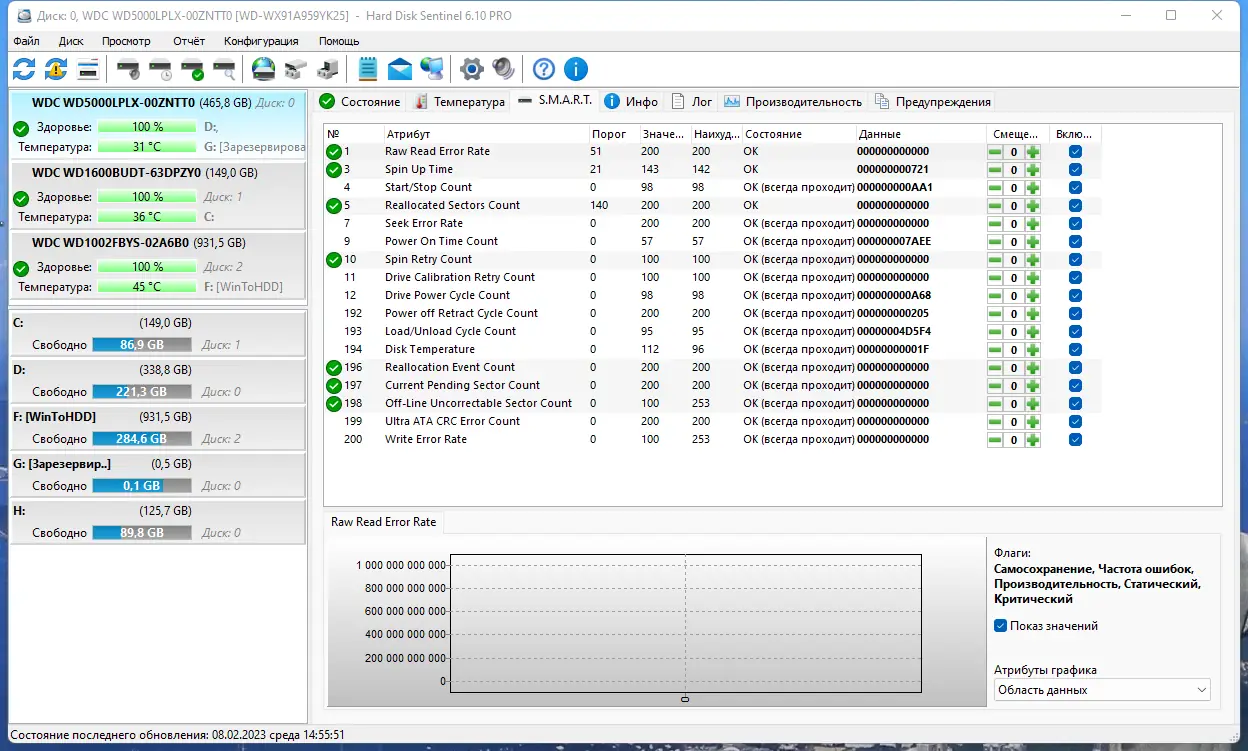
Task: Open the Конфигурация menu
Action: (x=261, y=41)
